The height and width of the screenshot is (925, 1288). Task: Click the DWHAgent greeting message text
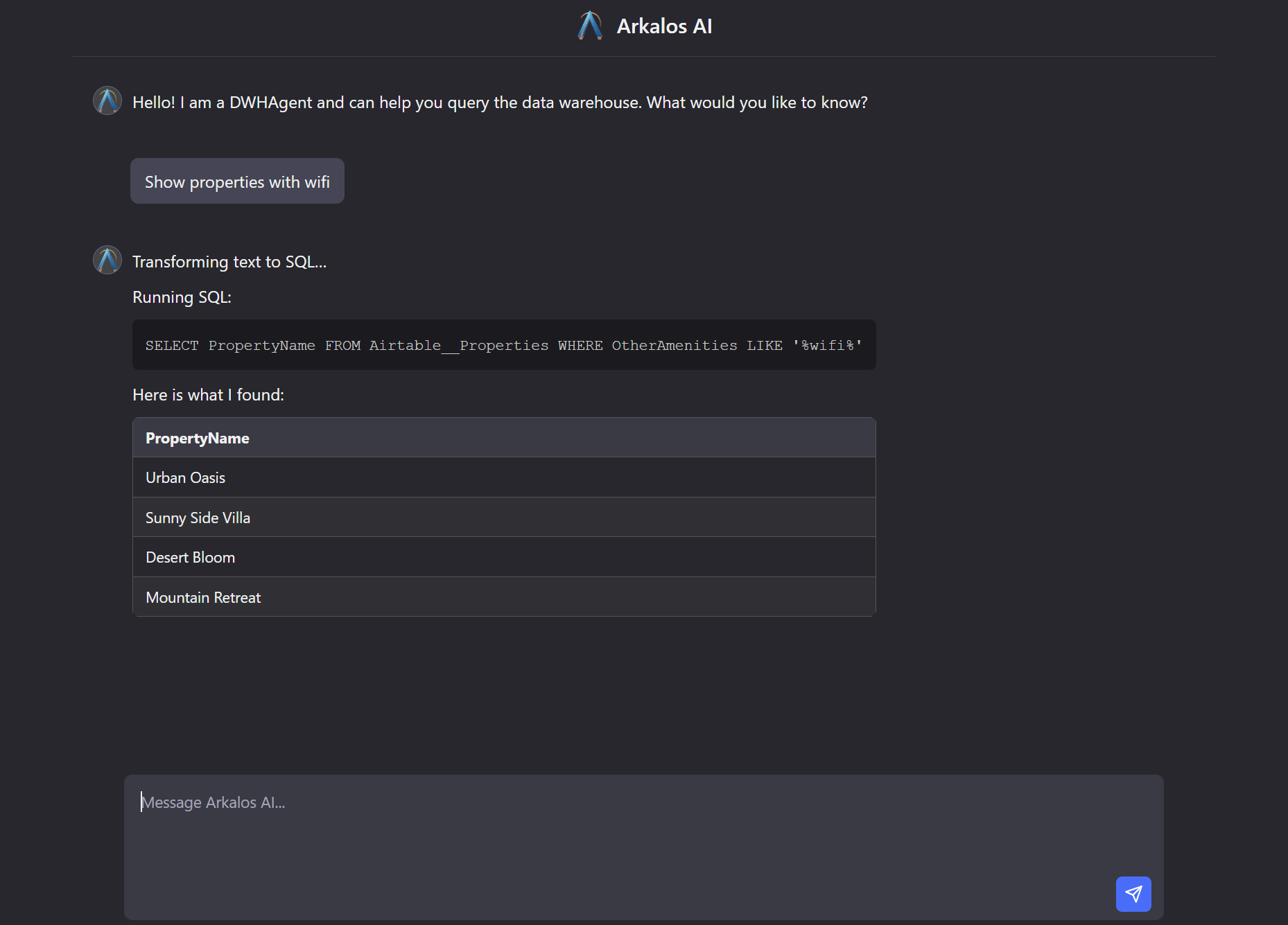pyautogui.click(x=500, y=103)
